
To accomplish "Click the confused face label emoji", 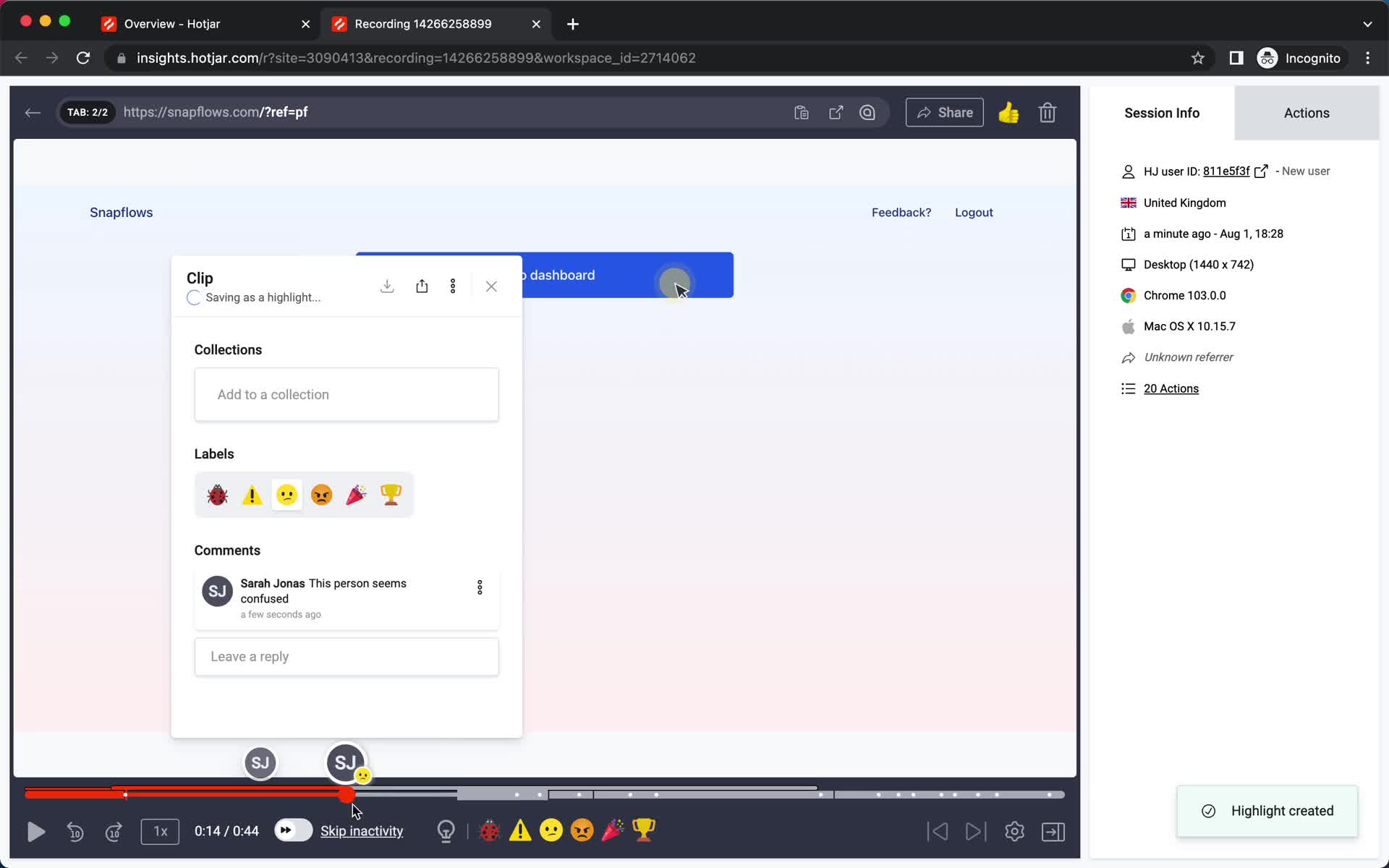I will 287,494.
